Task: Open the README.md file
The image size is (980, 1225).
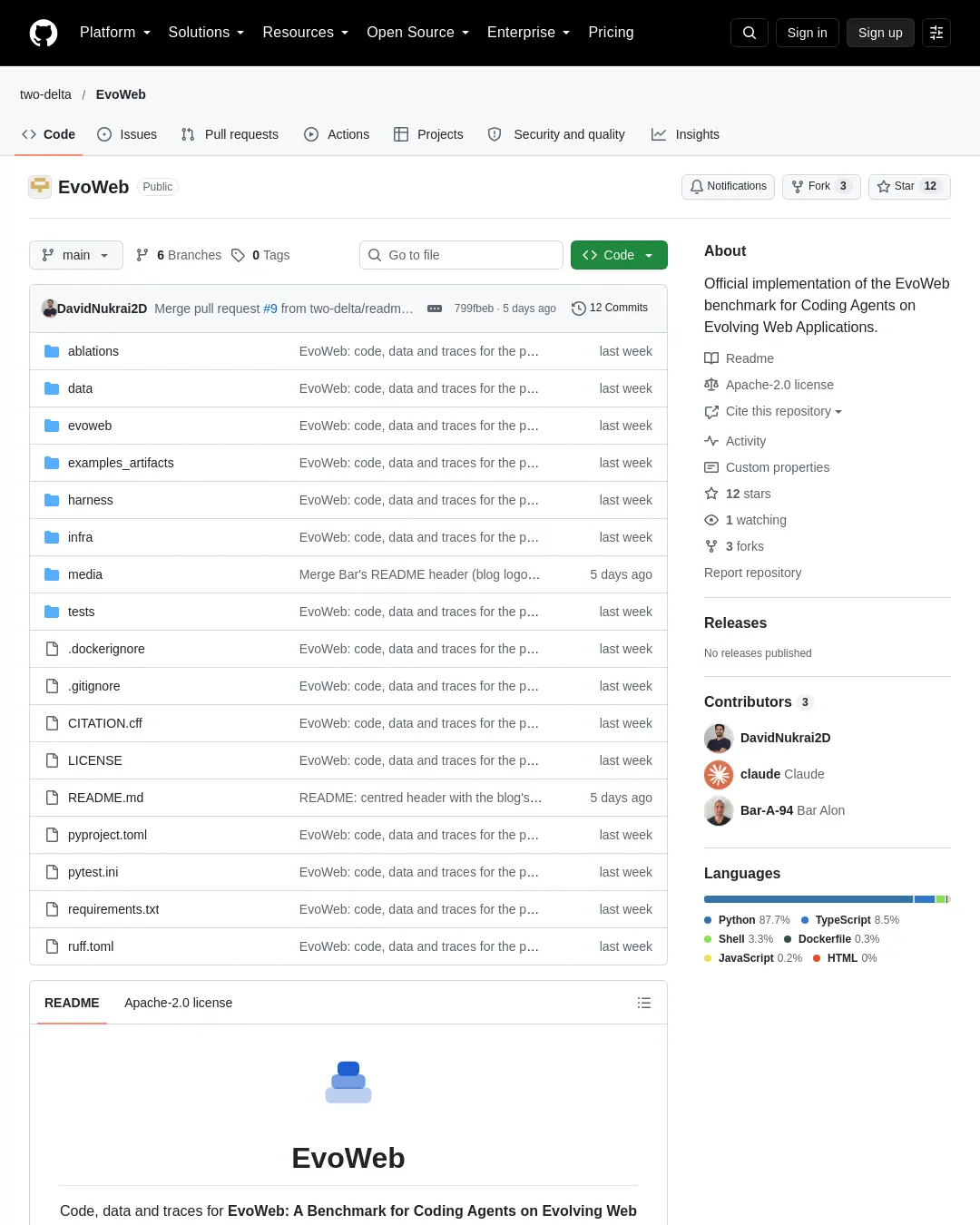Action: tap(105, 798)
